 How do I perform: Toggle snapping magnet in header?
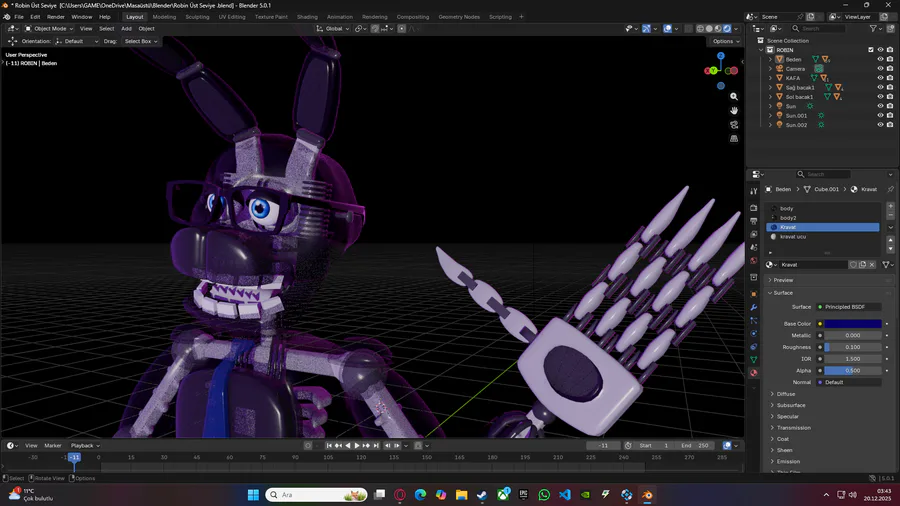coord(375,28)
